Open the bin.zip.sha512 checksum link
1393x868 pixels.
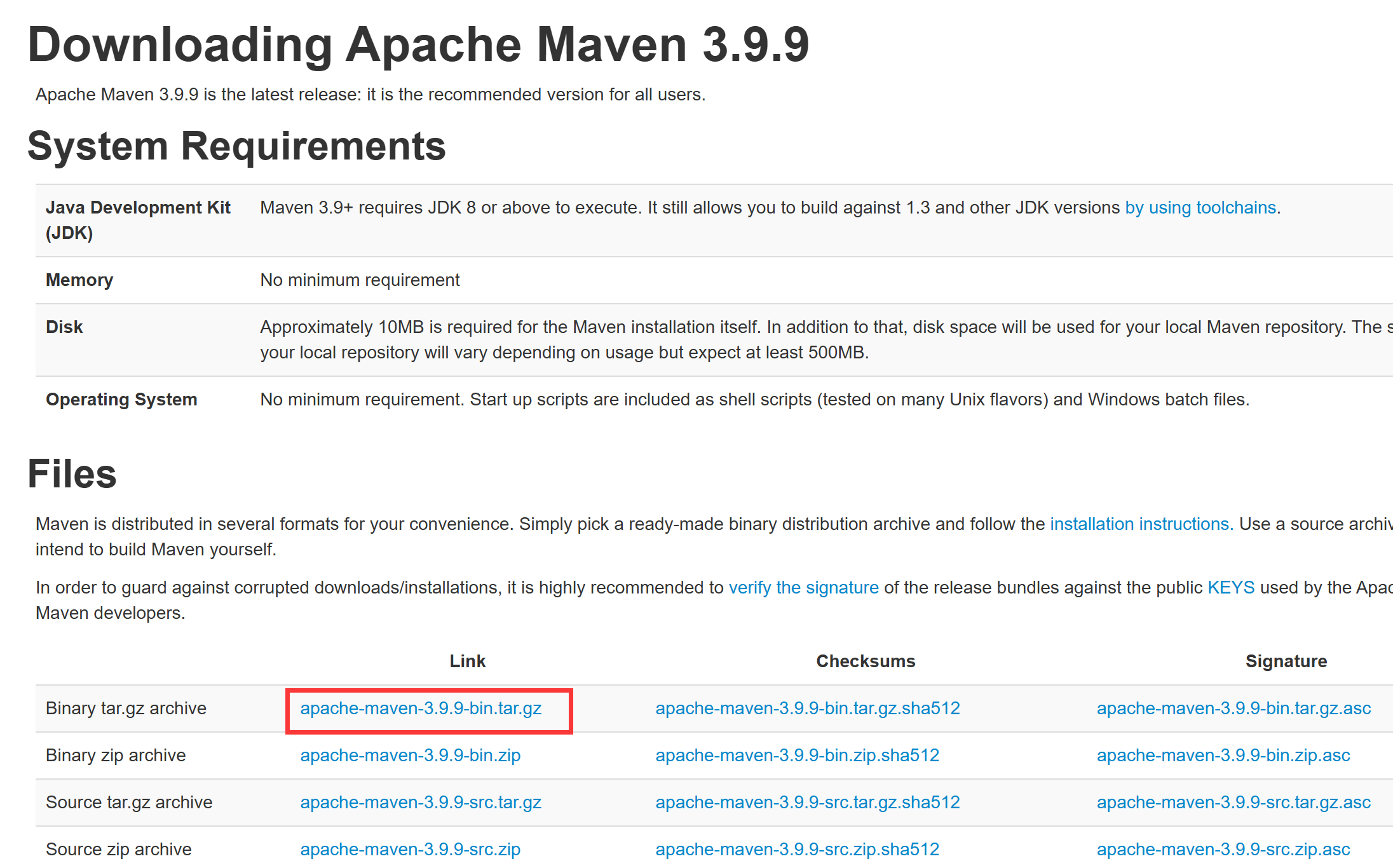click(797, 756)
